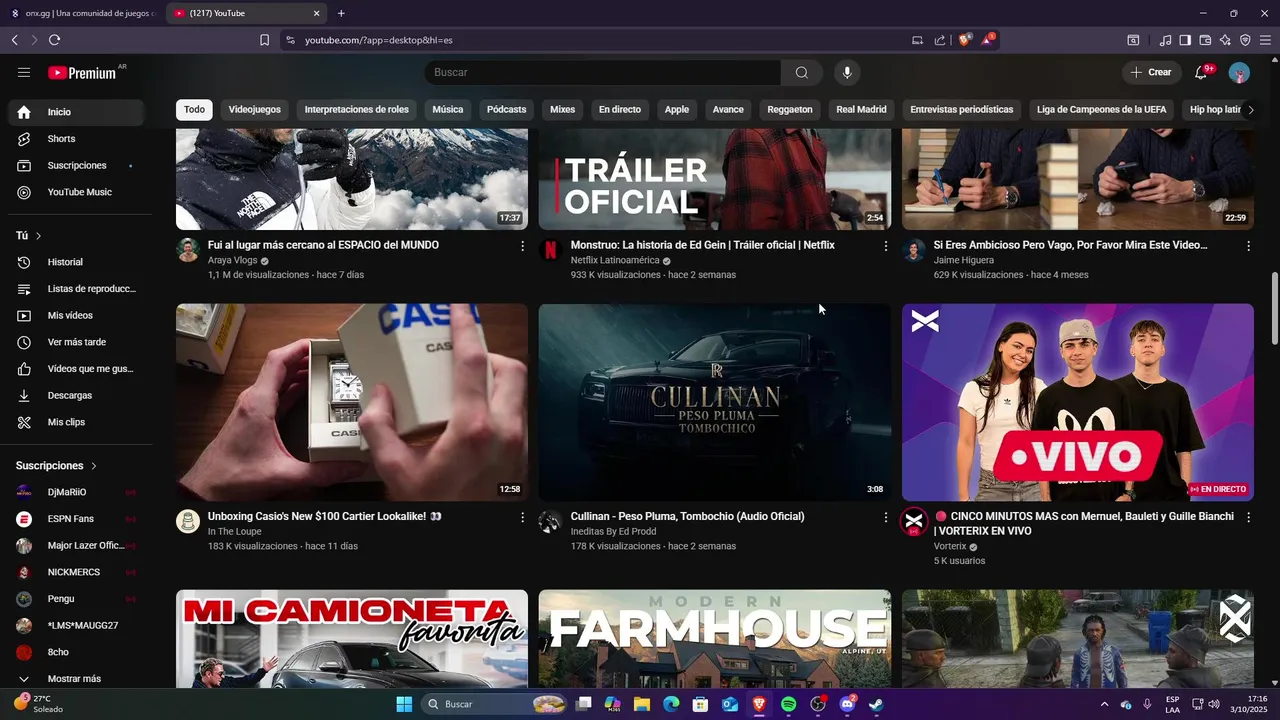Viewport: 1280px width, 720px height.
Task: Open File Explorer from the taskbar
Action: click(642, 704)
